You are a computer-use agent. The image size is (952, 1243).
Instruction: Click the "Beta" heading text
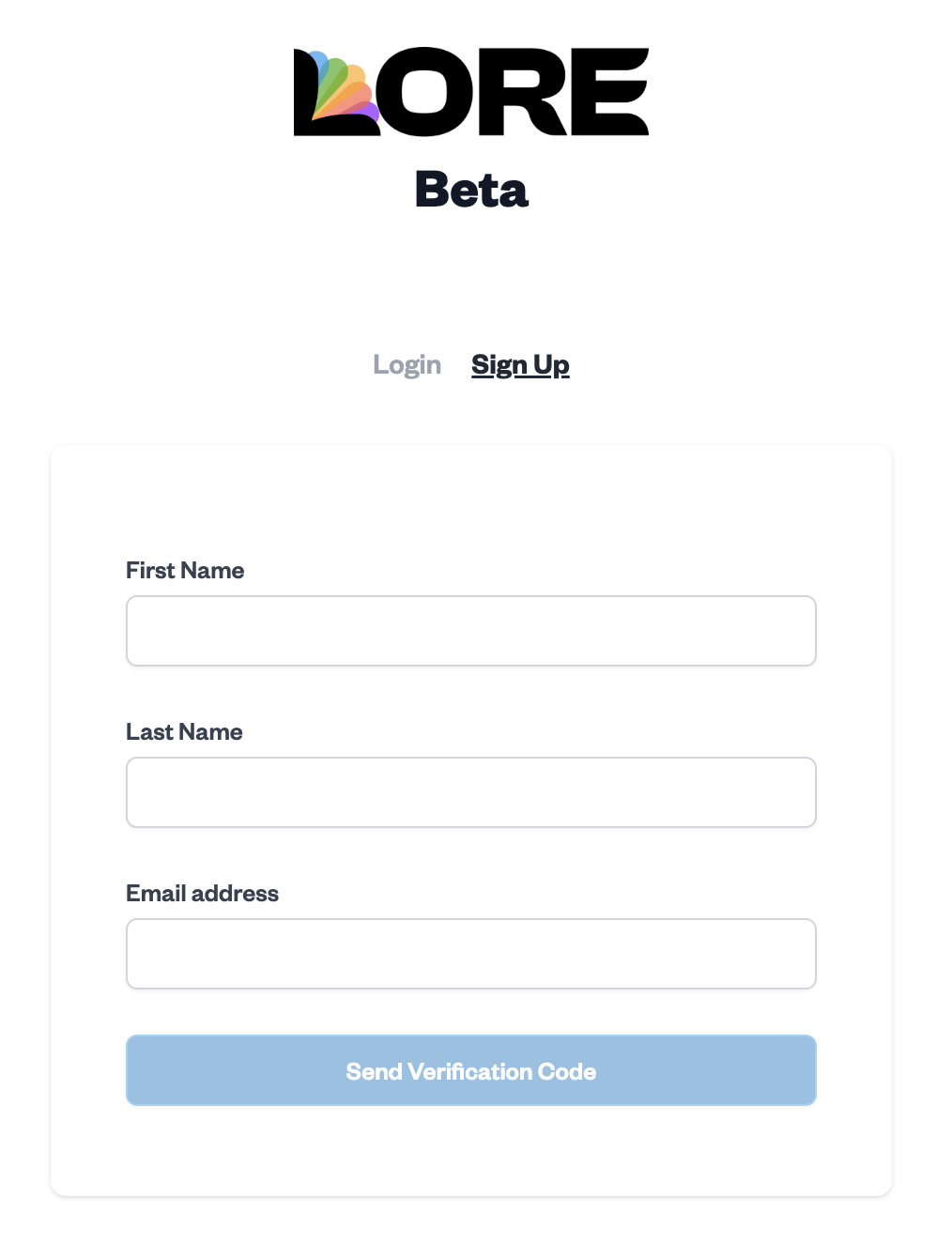[x=471, y=190]
